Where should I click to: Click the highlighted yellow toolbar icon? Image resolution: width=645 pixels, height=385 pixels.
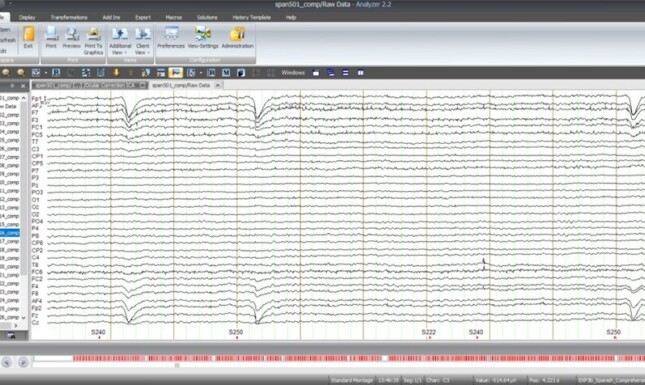pos(176,73)
